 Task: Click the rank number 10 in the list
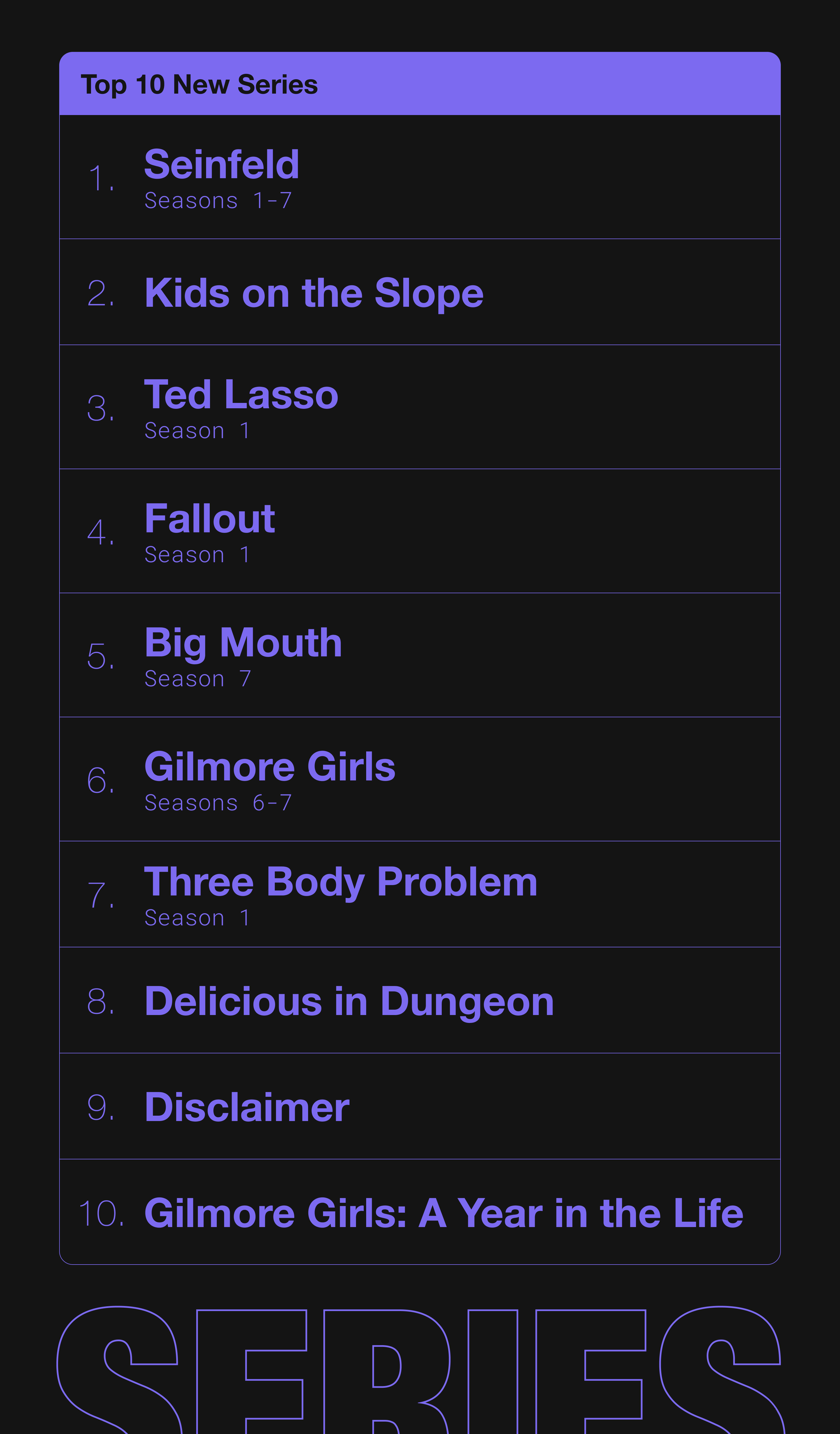[101, 1214]
